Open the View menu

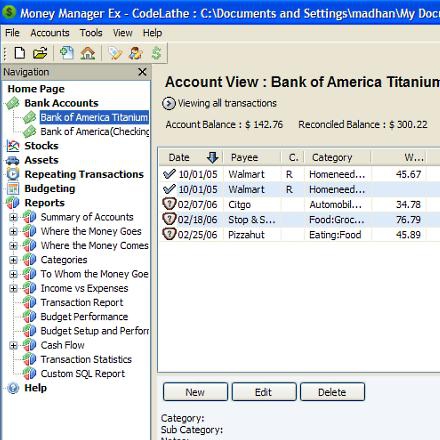(x=122, y=33)
